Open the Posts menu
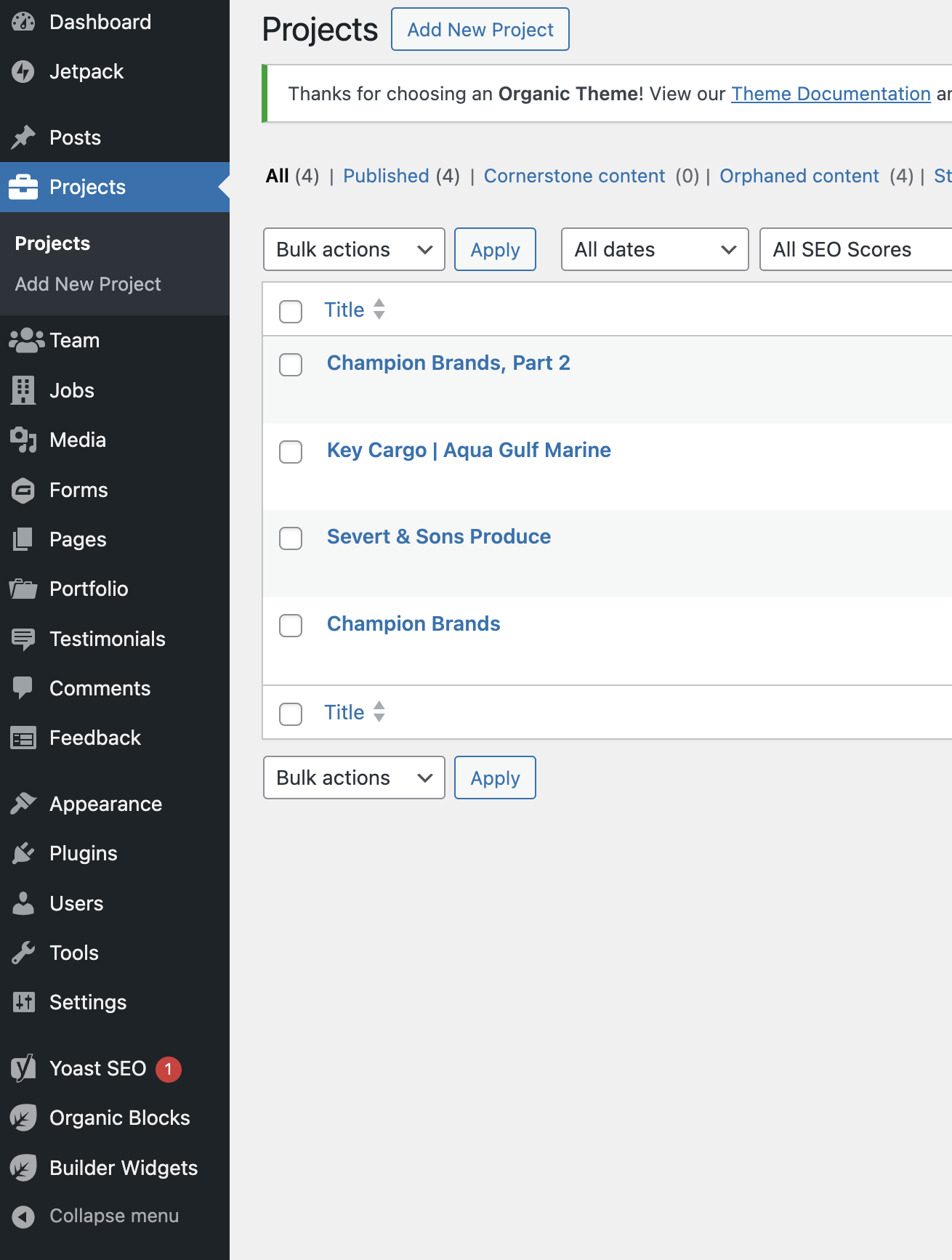The height and width of the screenshot is (1260, 952). pyautogui.click(x=115, y=137)
